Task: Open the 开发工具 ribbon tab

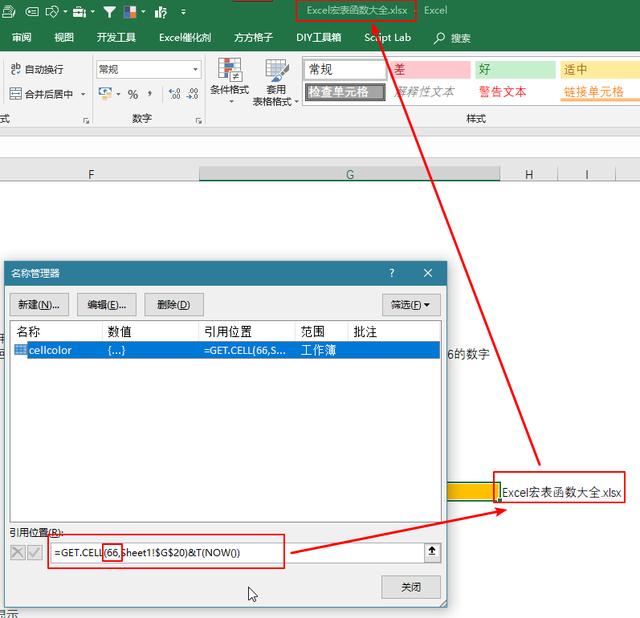Action: coord(116,38)
